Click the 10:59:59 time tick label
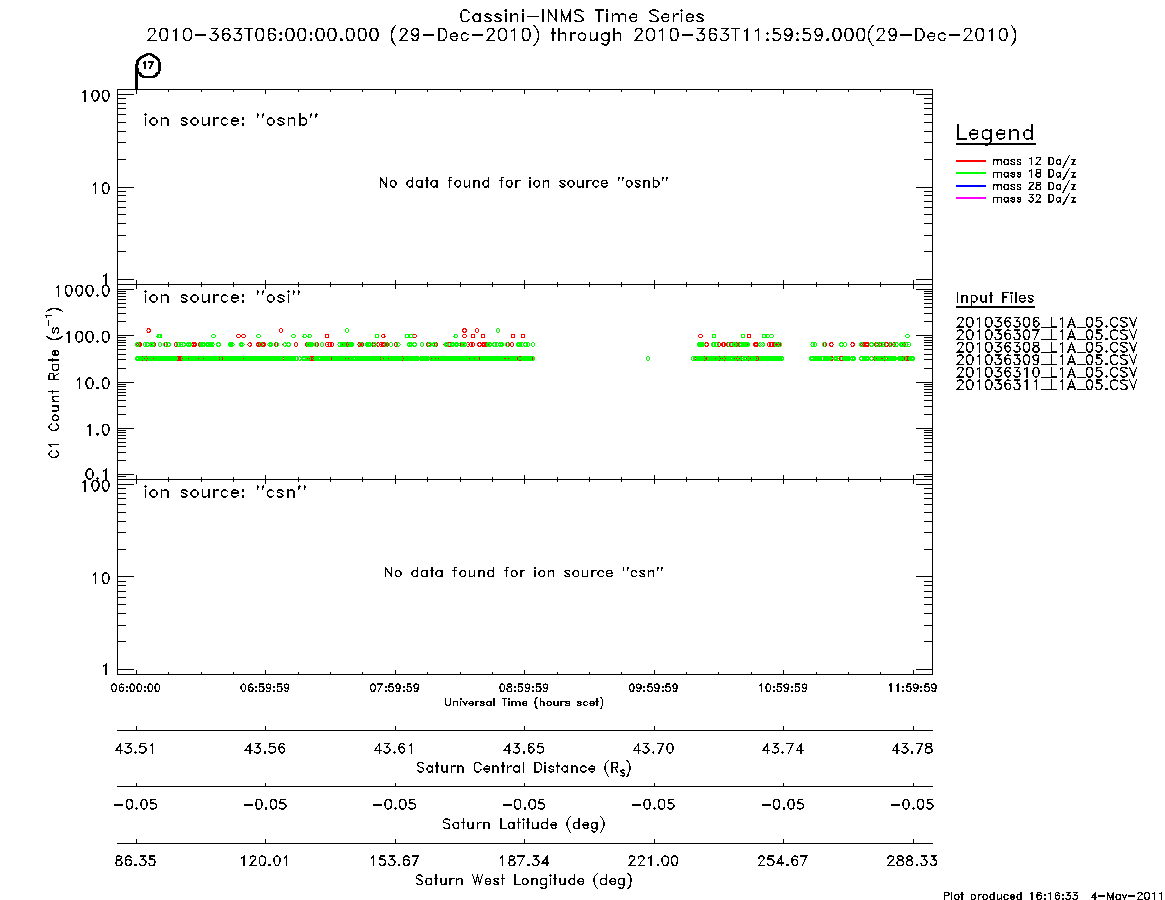 [x=782, y=688]
